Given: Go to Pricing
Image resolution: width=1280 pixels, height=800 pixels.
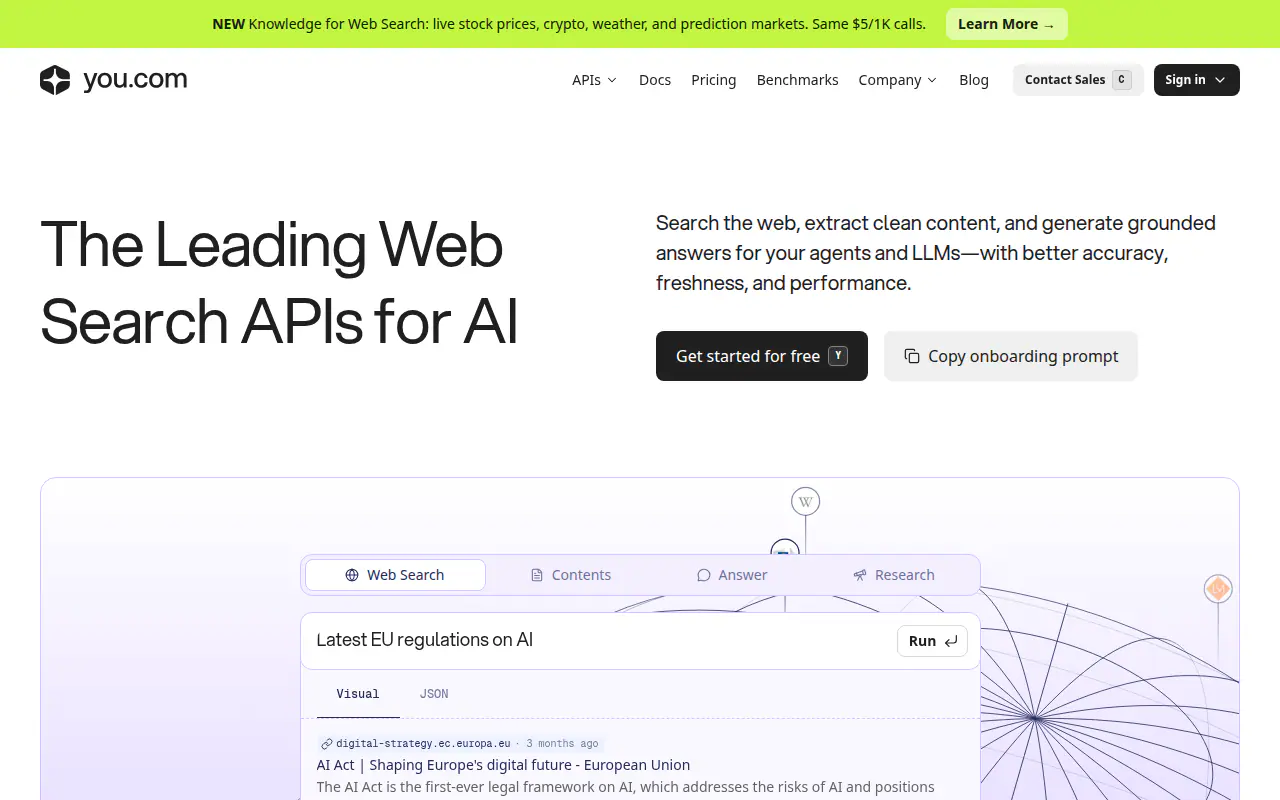Looking at the screenshot, I should (713, 80).
